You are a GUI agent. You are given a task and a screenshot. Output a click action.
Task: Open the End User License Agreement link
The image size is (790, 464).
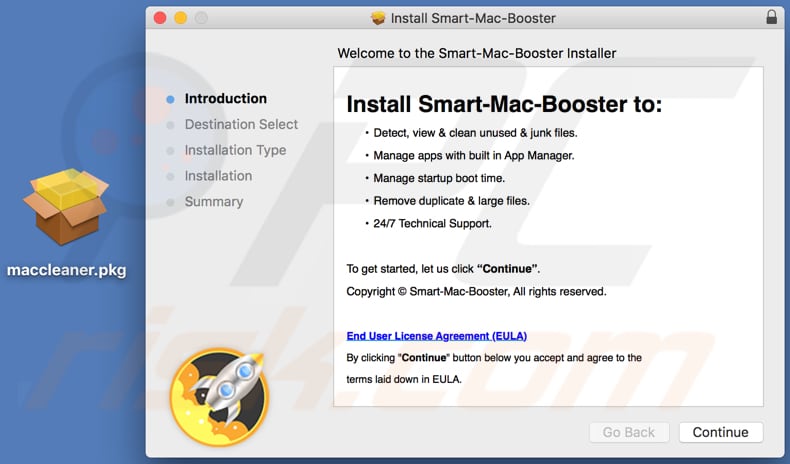pos(436,336)
